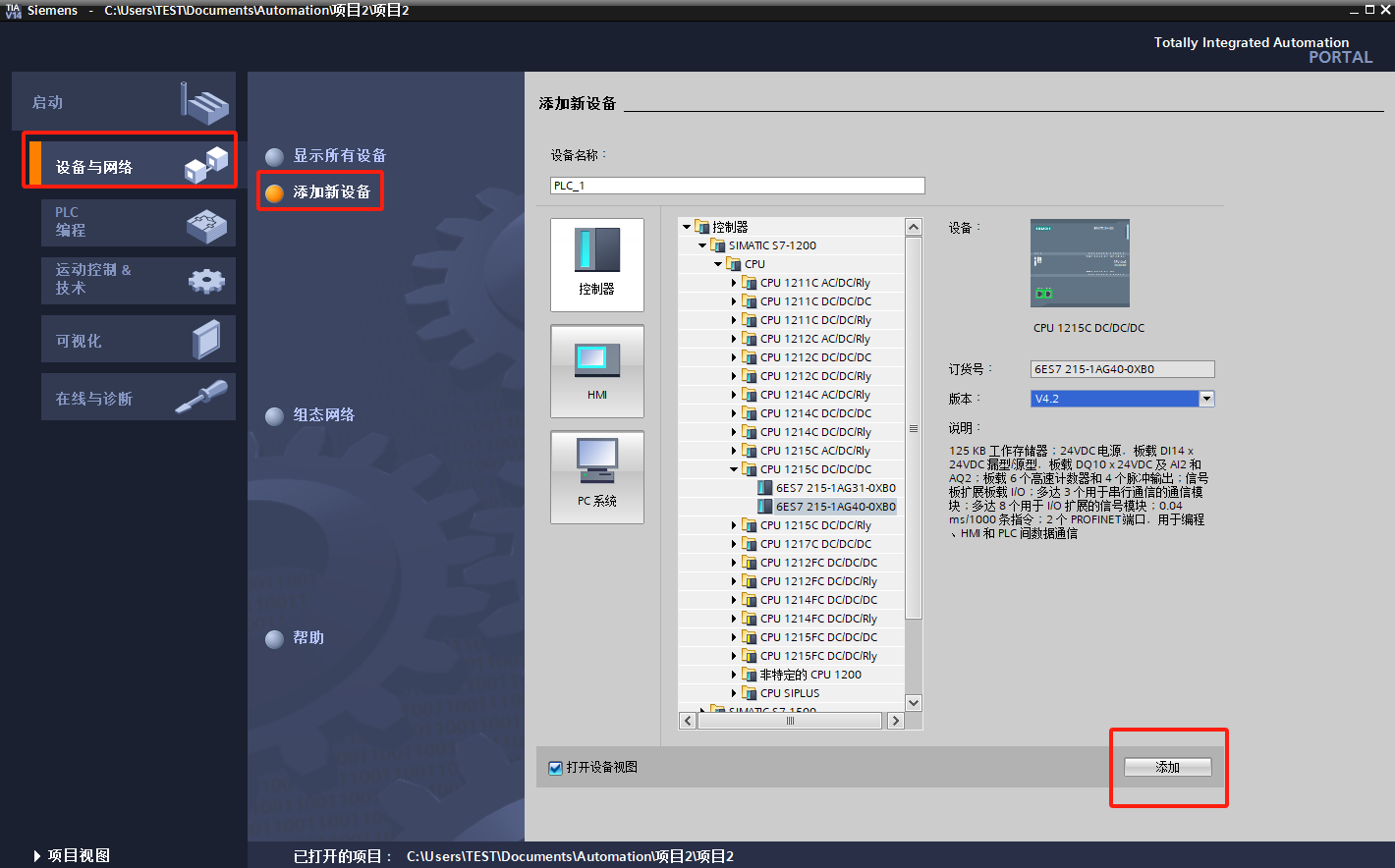The height and width of the screenshot is (868, 1395).
Task: Select the 添加新设备 orange bullet
Action: pyautogui.click(x=275, y=192)
